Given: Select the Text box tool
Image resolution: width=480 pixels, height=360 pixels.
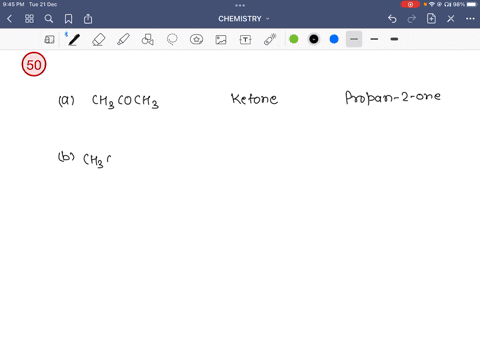Looking at the screenshot, I should 245,40.
